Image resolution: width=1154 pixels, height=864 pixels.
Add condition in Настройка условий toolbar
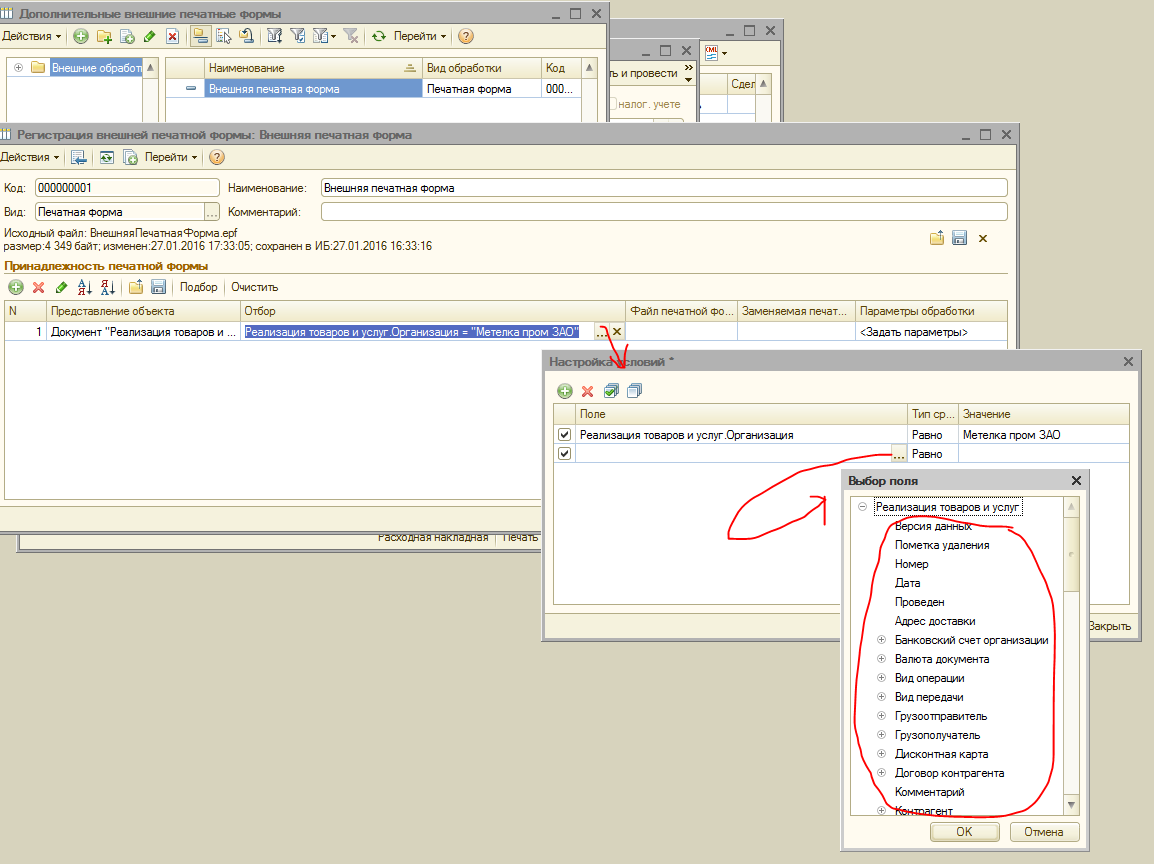[565, 391]
